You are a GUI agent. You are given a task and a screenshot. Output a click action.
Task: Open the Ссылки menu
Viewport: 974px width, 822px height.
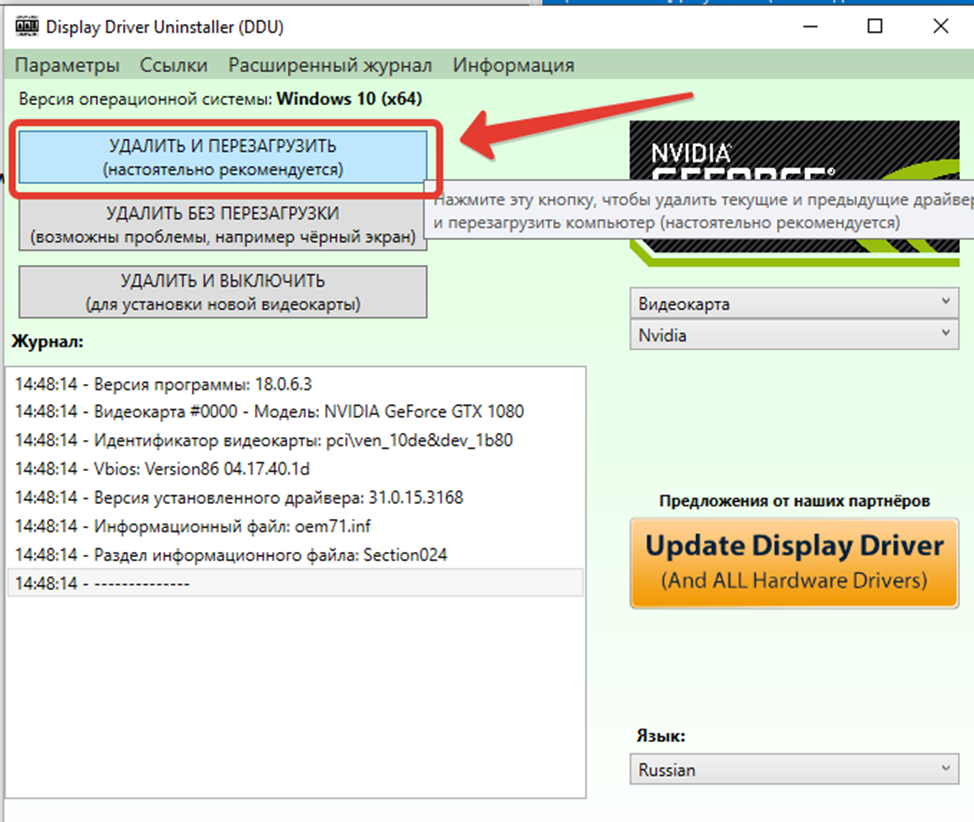[x=173, y=65]
